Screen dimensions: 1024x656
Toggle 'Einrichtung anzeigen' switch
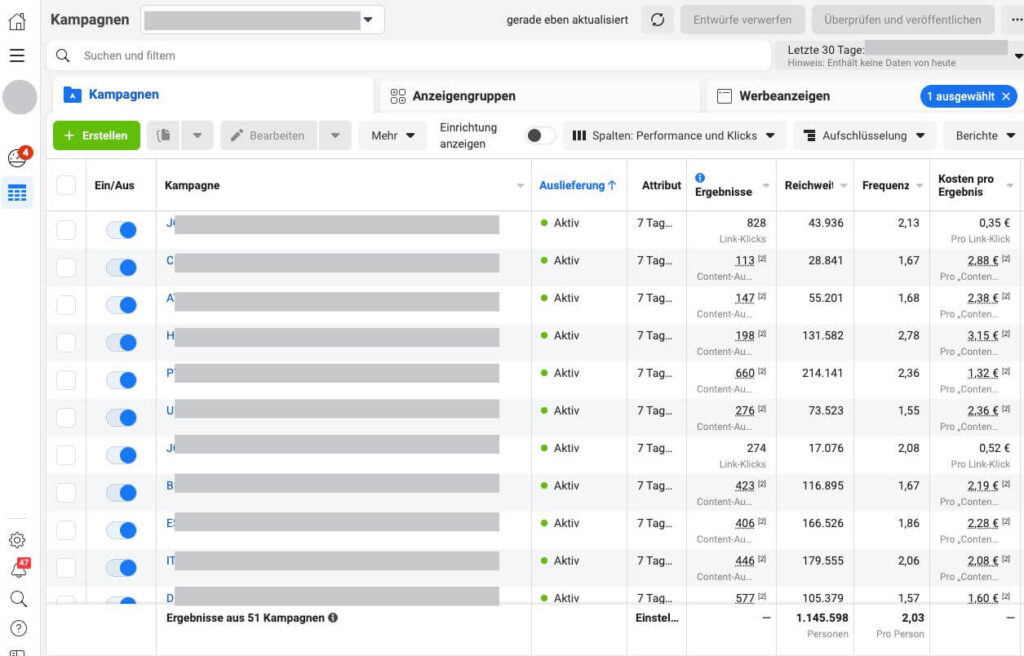pos(540,135)
